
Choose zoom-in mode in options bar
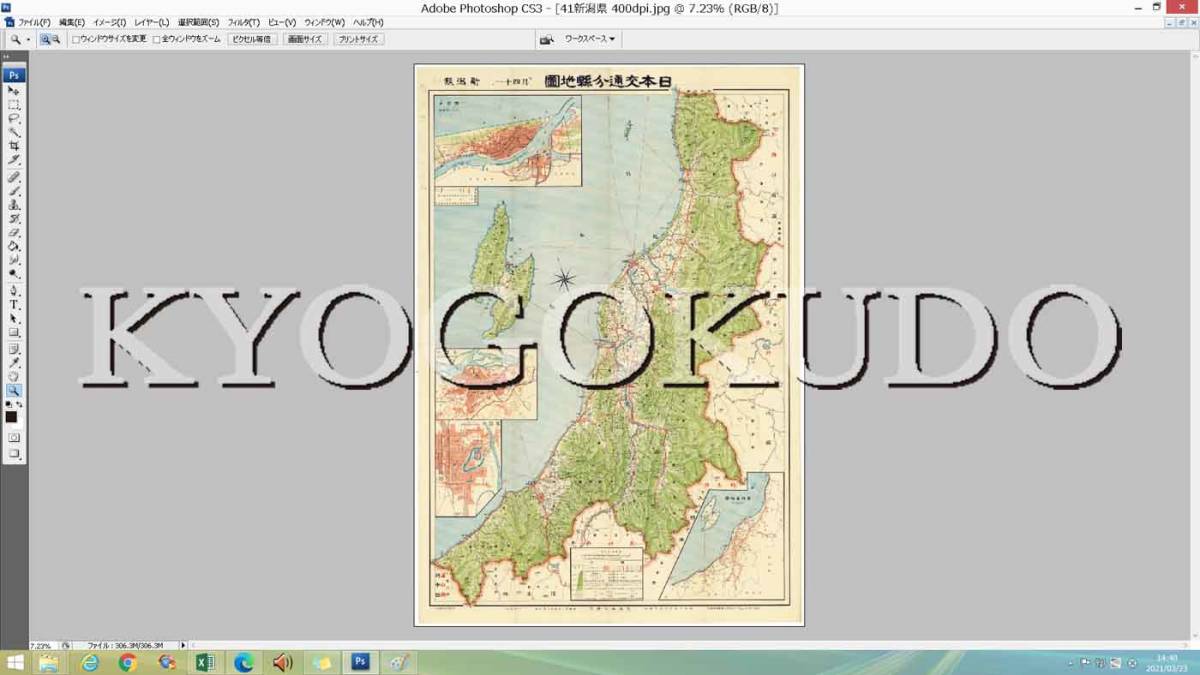(46, 40)
